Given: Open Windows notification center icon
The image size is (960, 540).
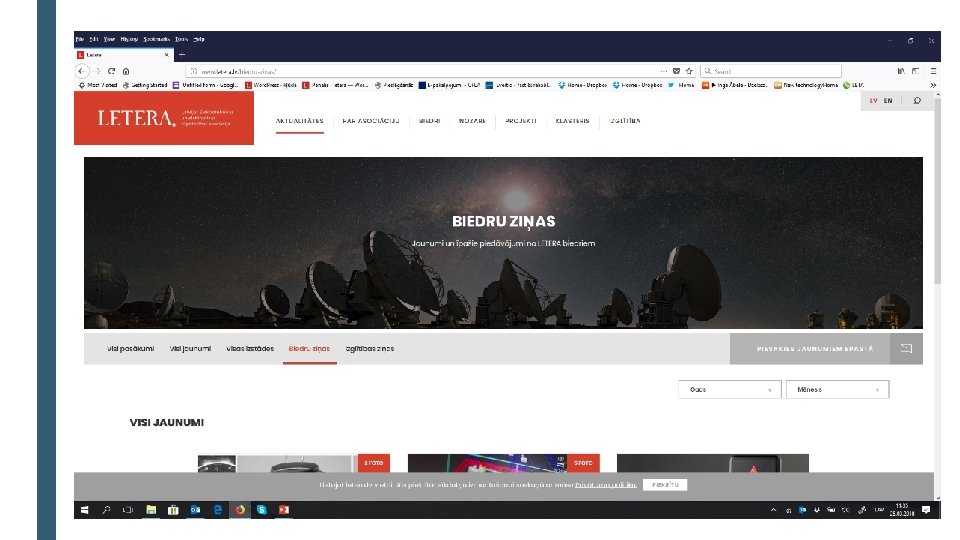Looking at the screenshot, I should tap(926, 509).
